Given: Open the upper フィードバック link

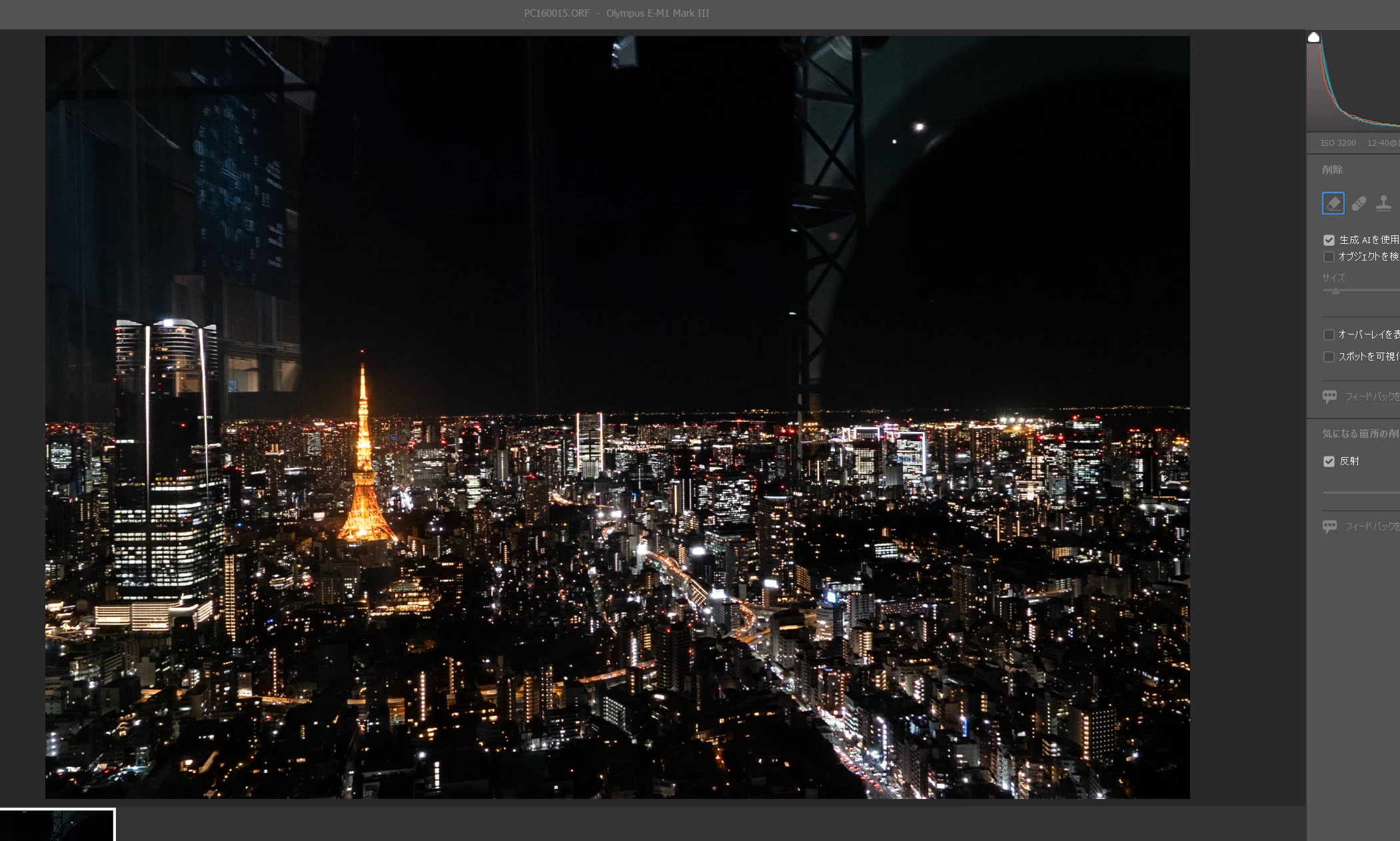Looking at the screenshot, I should coord(1371,397).
